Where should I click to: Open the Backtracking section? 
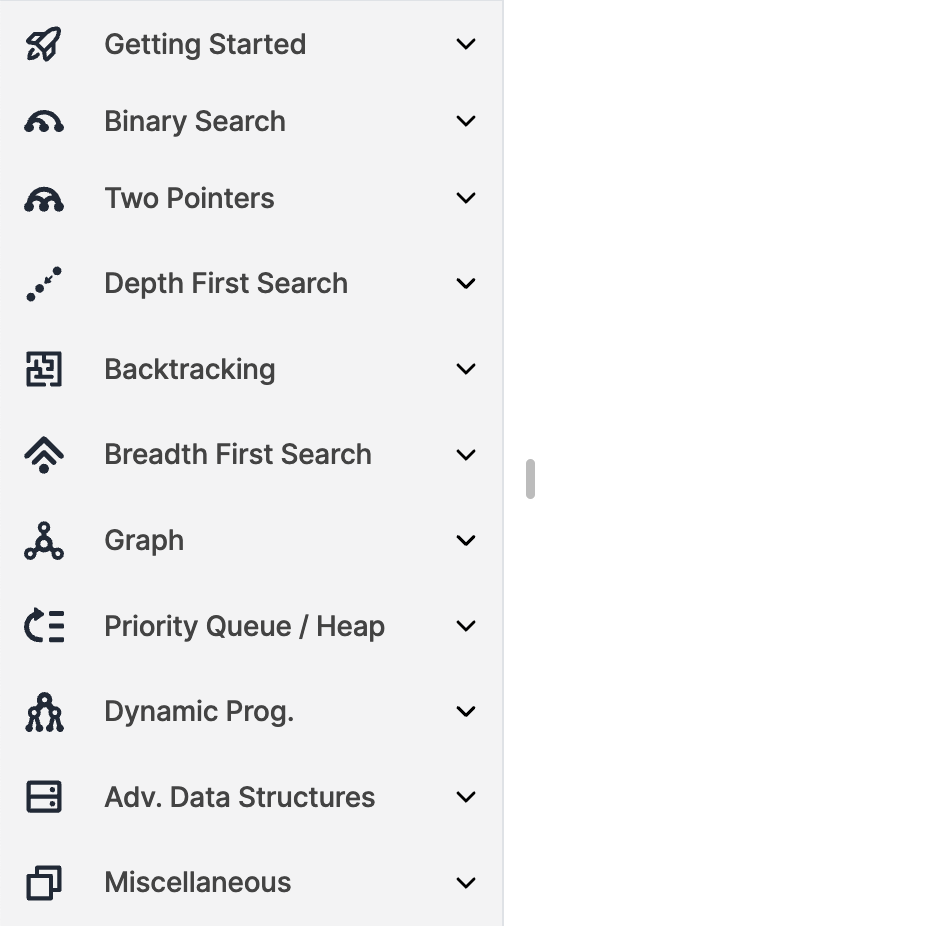(466, 368)
